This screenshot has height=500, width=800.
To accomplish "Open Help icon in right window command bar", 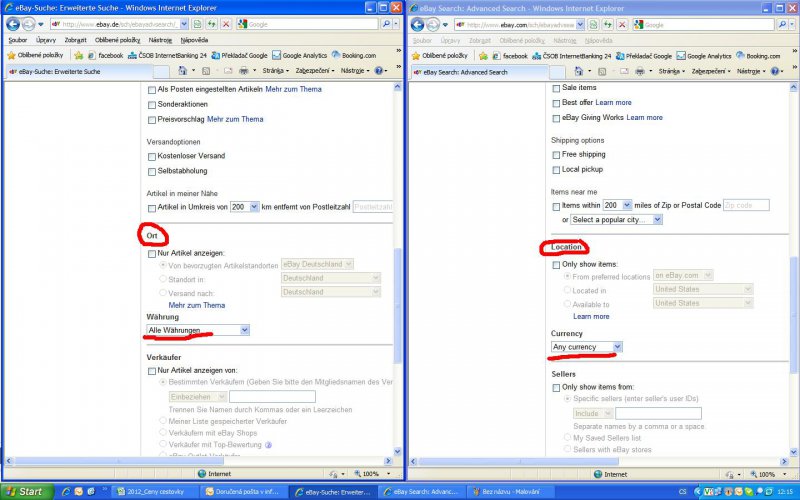I will tap(774, 71).
